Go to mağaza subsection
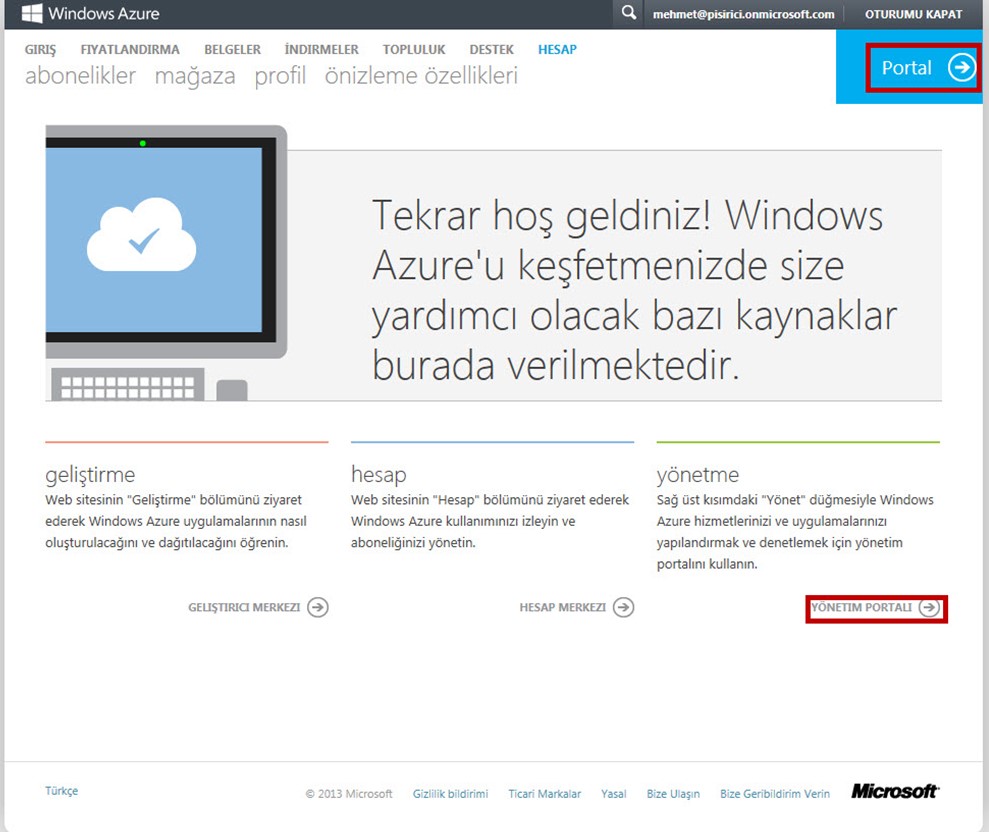The height and width of the screenshot is (832, 989). pos(195,76)
